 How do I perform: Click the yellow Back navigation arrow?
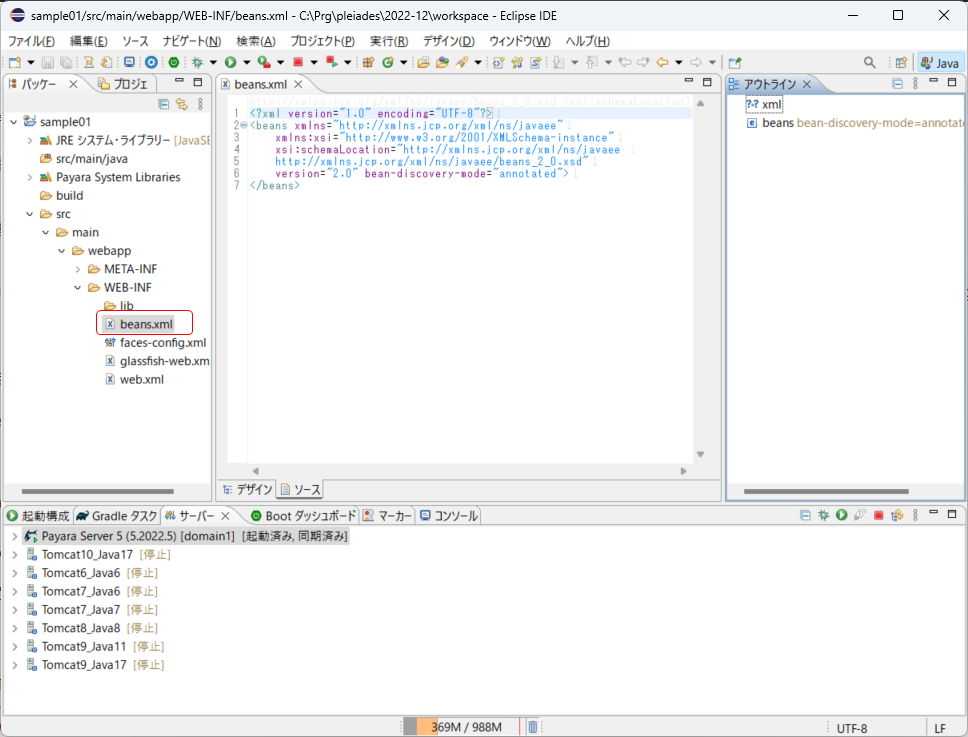pyautogui.click(x=662, y=62)
